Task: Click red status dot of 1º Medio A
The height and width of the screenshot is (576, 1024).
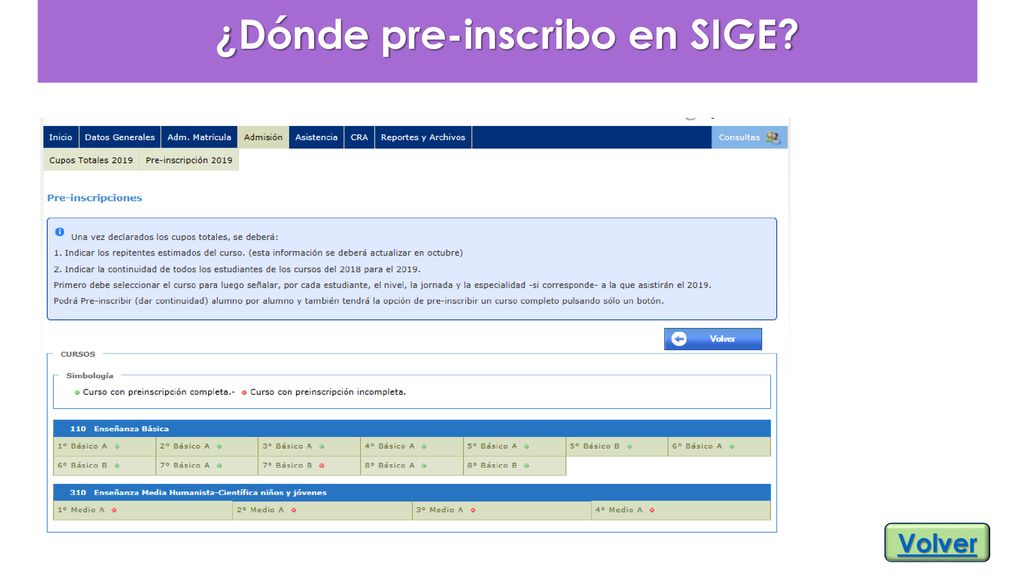Action: (114, 510)
